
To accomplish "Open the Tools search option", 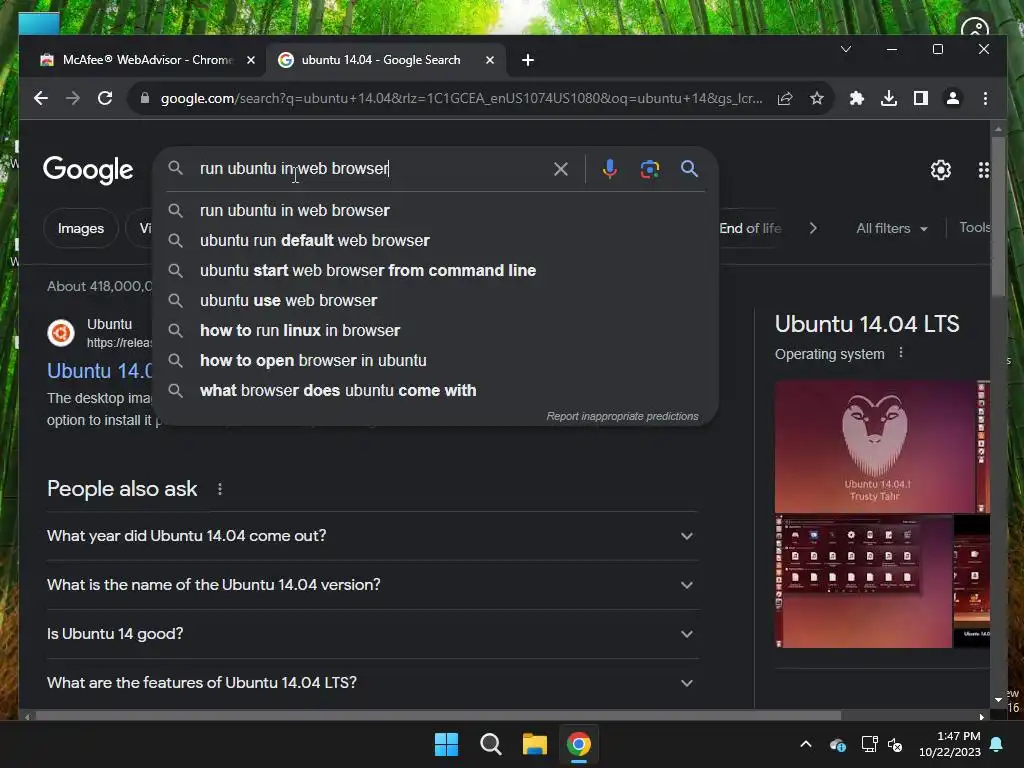I will click(x=975, y=227).
